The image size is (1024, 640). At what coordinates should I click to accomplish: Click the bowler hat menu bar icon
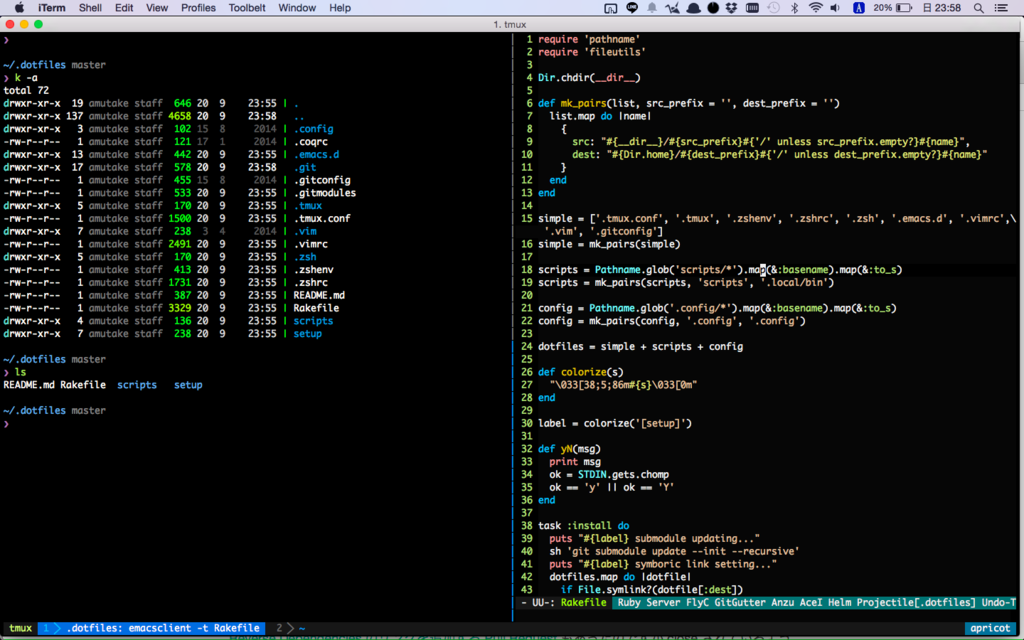(694, 8)
